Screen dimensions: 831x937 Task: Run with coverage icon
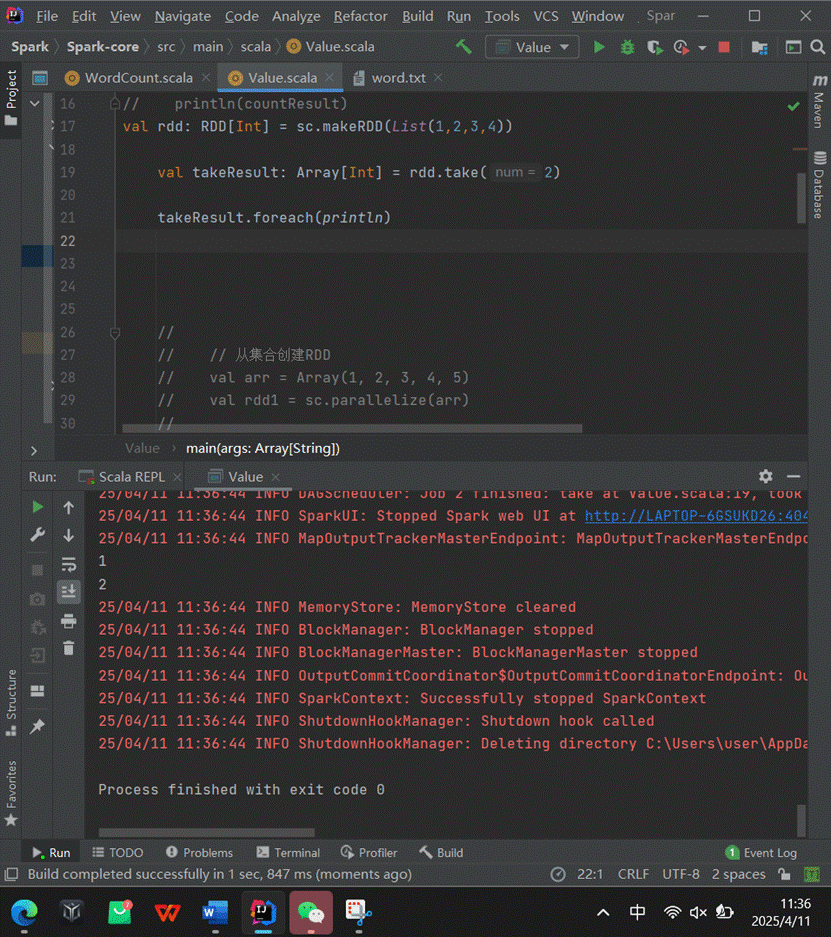click(x=655, y=47)
